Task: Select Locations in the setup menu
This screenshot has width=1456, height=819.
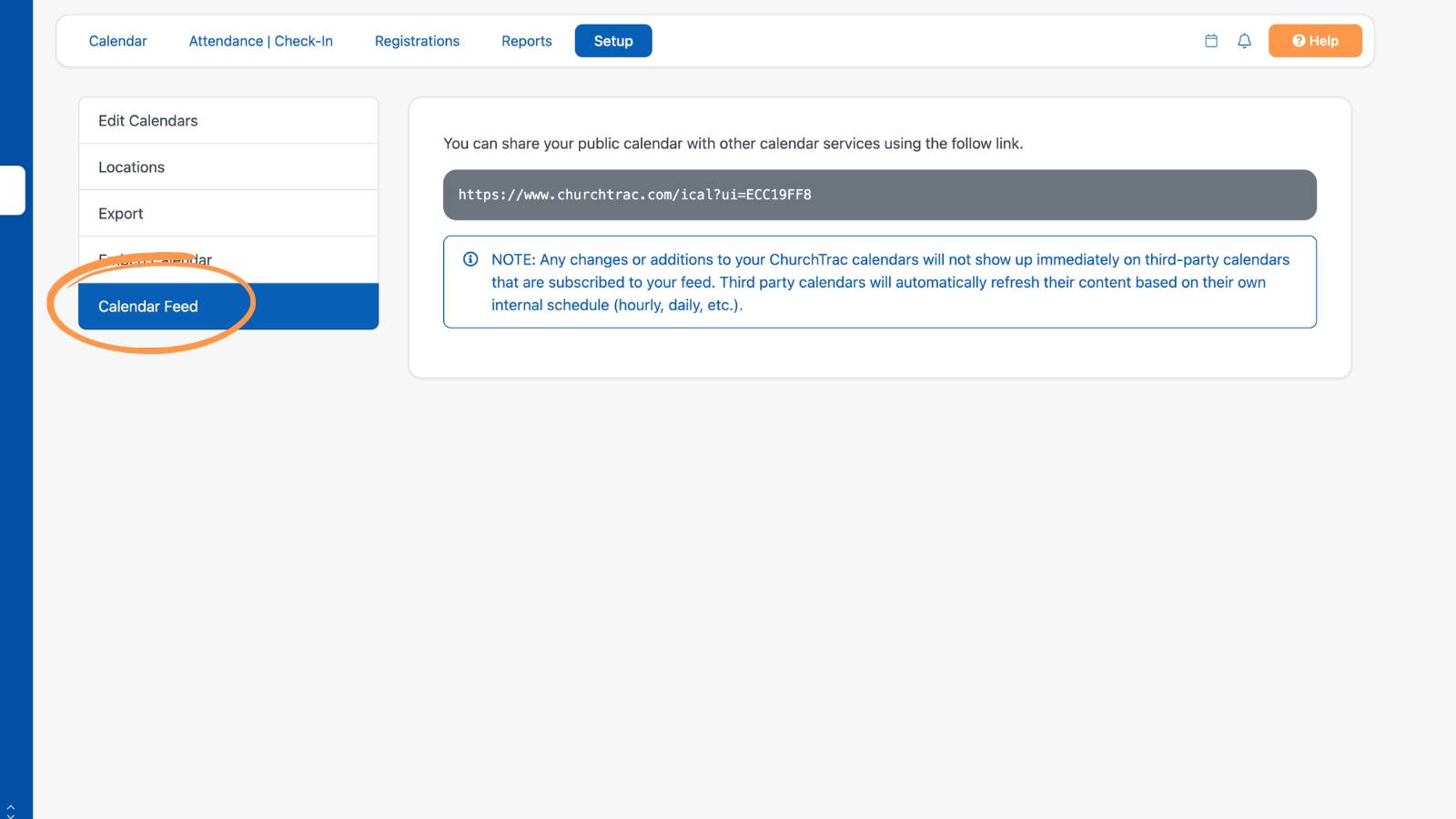Action: pos(228,167)
